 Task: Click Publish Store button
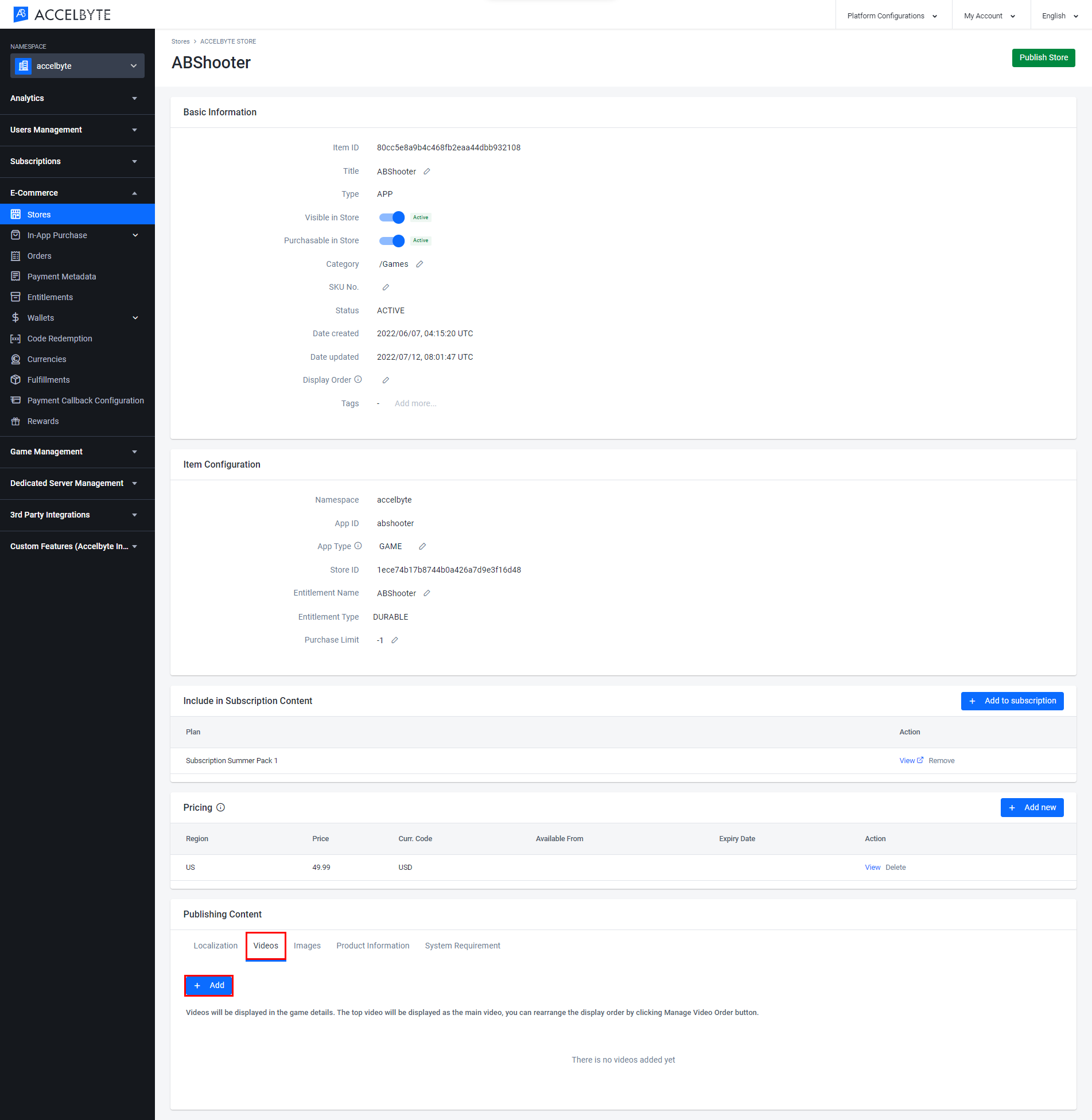point(1043,57)
